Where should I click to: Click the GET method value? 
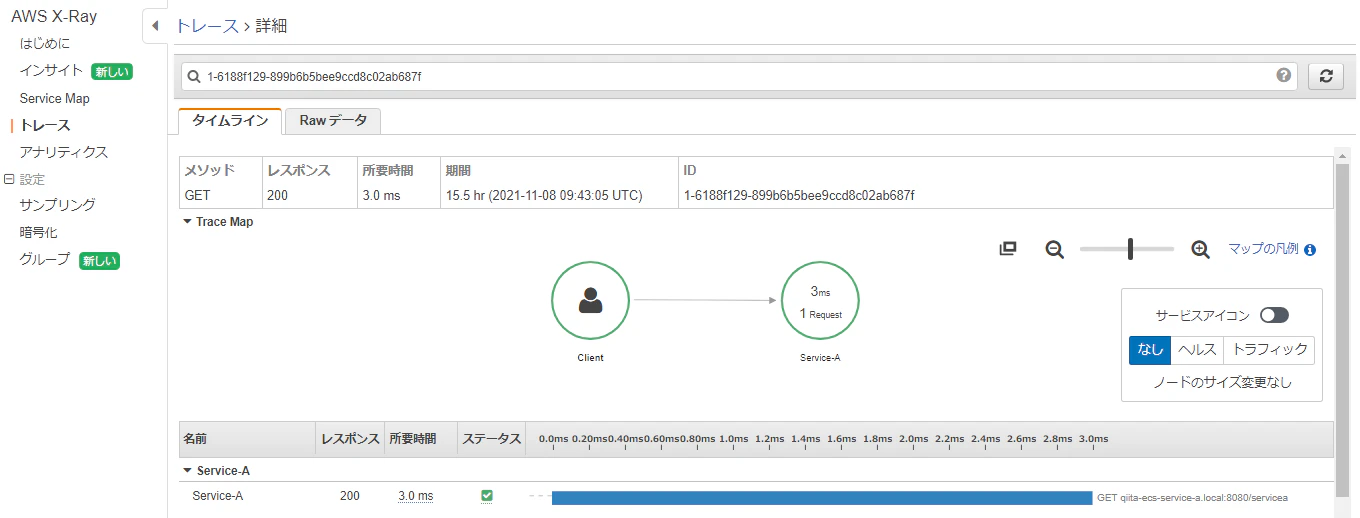[197, 195]
